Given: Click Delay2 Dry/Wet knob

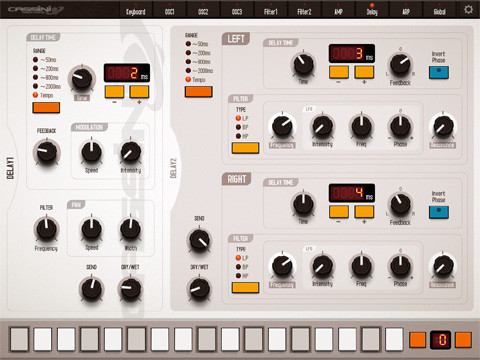Looking at the screenshot, I should point(199,289).
